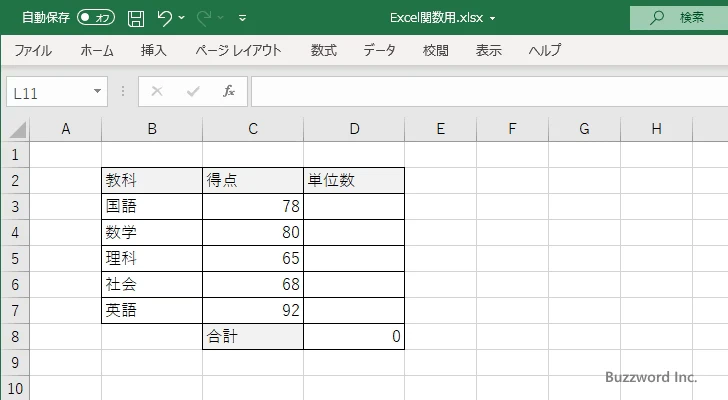Screen dimensions: 728x400
Task: Click the 教科 header cell
Action: click(x=152, y=181)
